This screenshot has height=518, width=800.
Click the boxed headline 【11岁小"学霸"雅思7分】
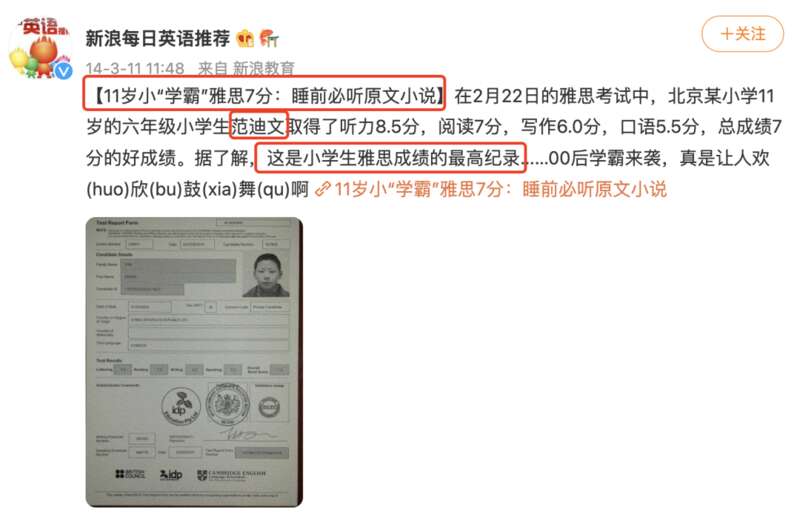[264, 93]
